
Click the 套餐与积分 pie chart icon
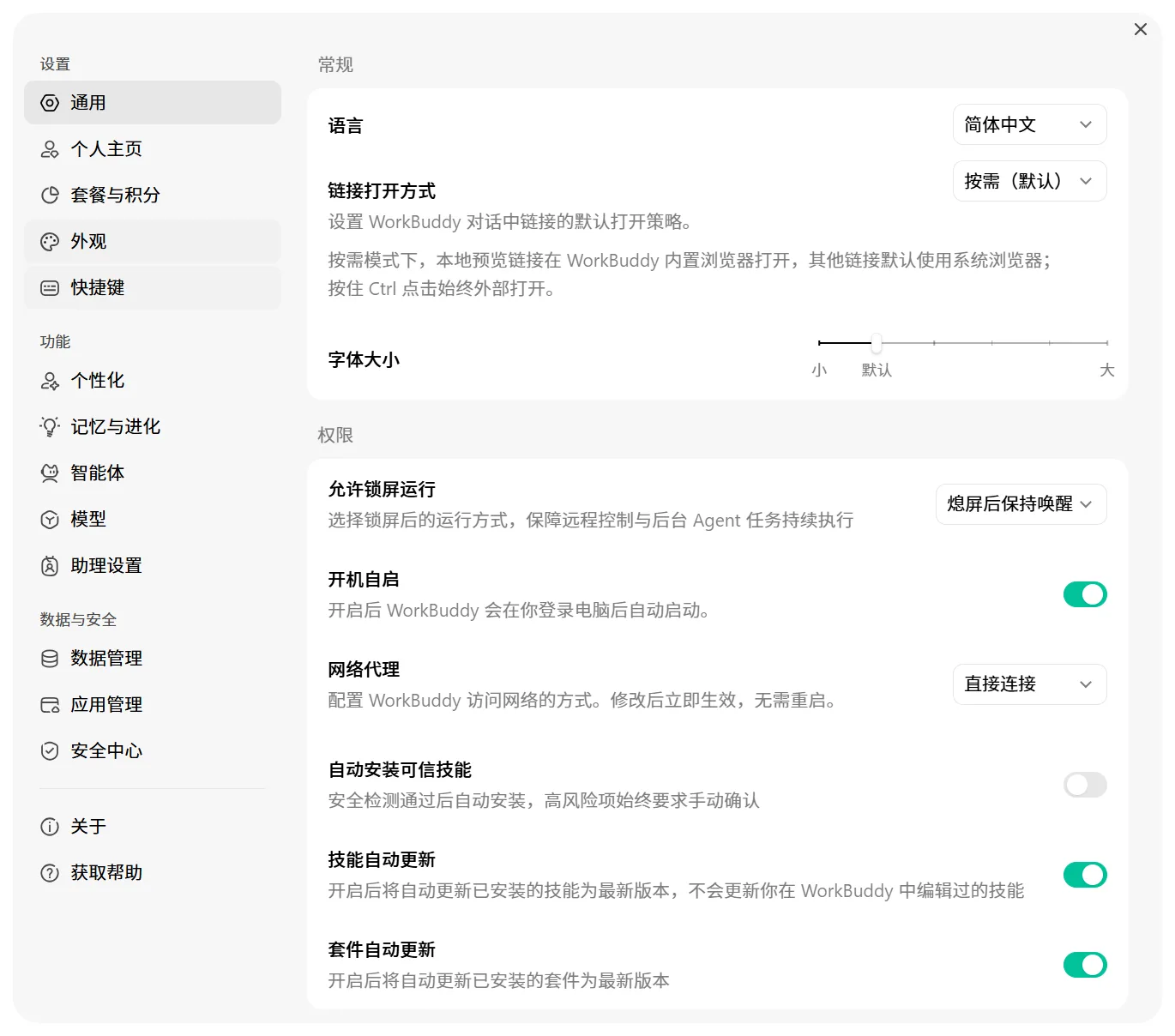(x=50, y=196)
